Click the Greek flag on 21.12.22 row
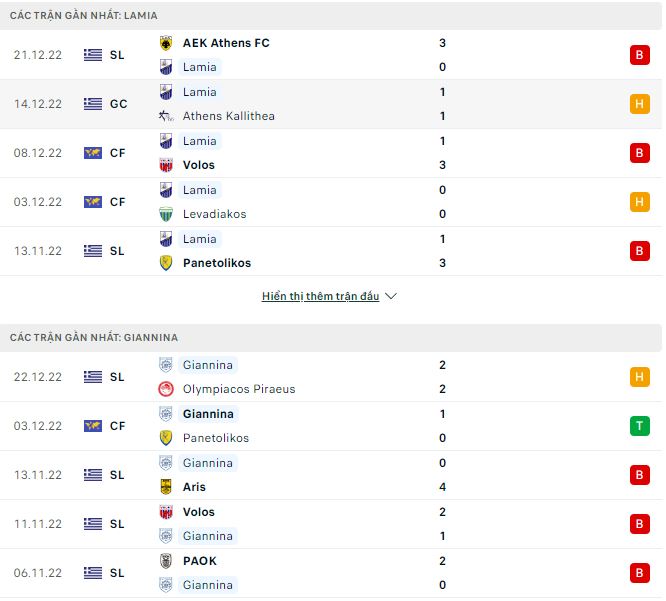This screenshot has width=666, height=601. 93,55
